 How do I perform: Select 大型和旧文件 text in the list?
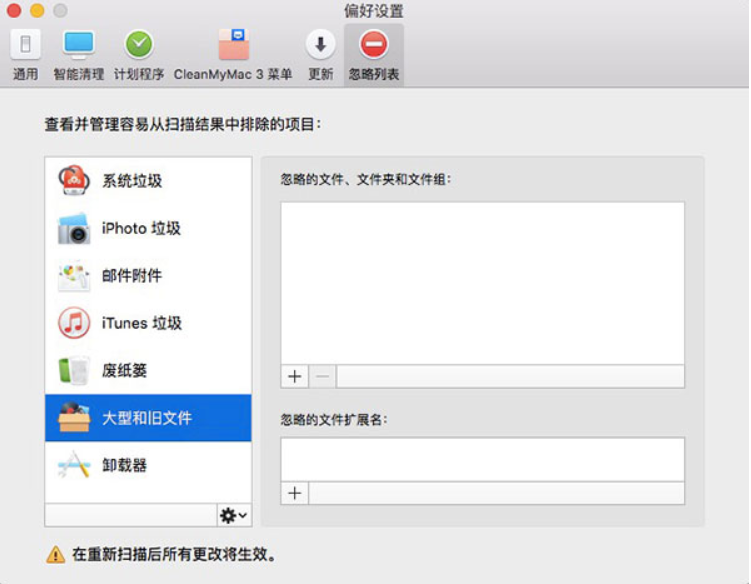click(147, 418)
